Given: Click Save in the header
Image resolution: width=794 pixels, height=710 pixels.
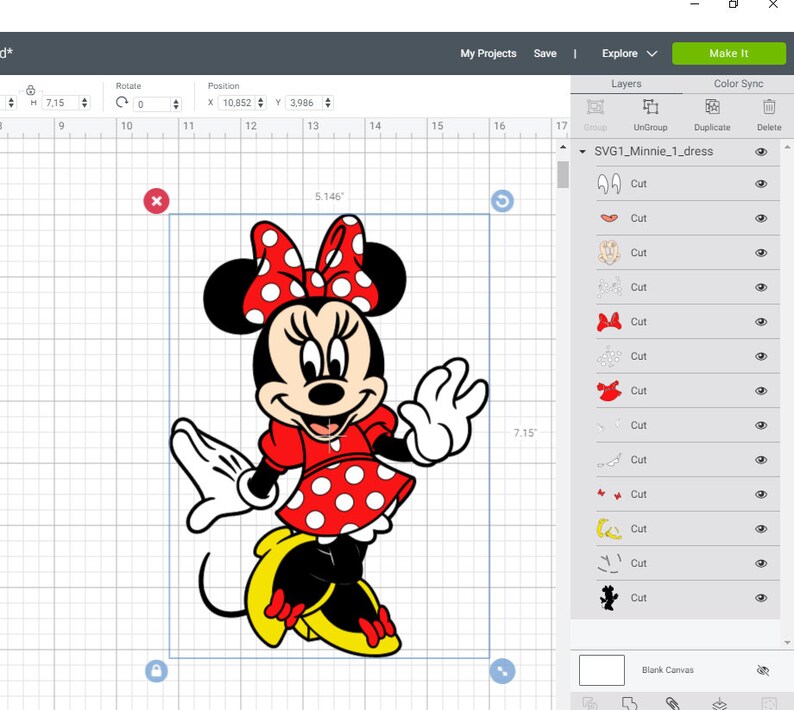Looking at the screenshot, I should 545,53.
